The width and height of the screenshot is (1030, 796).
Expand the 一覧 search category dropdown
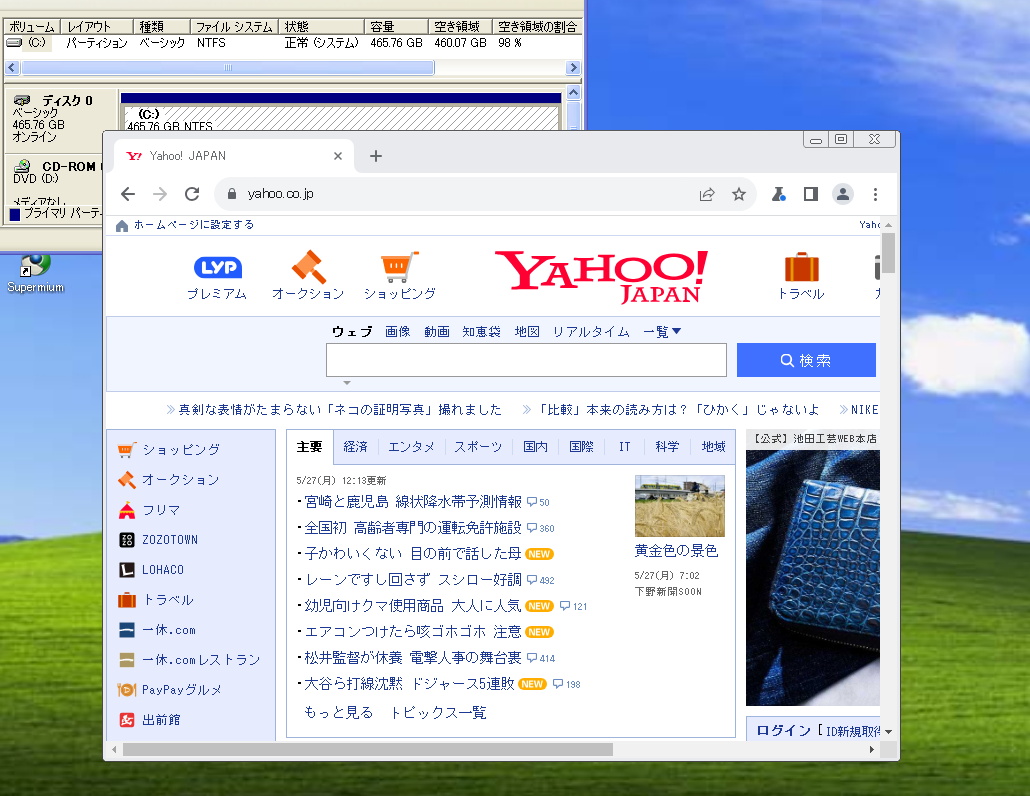tap(662, 332)
